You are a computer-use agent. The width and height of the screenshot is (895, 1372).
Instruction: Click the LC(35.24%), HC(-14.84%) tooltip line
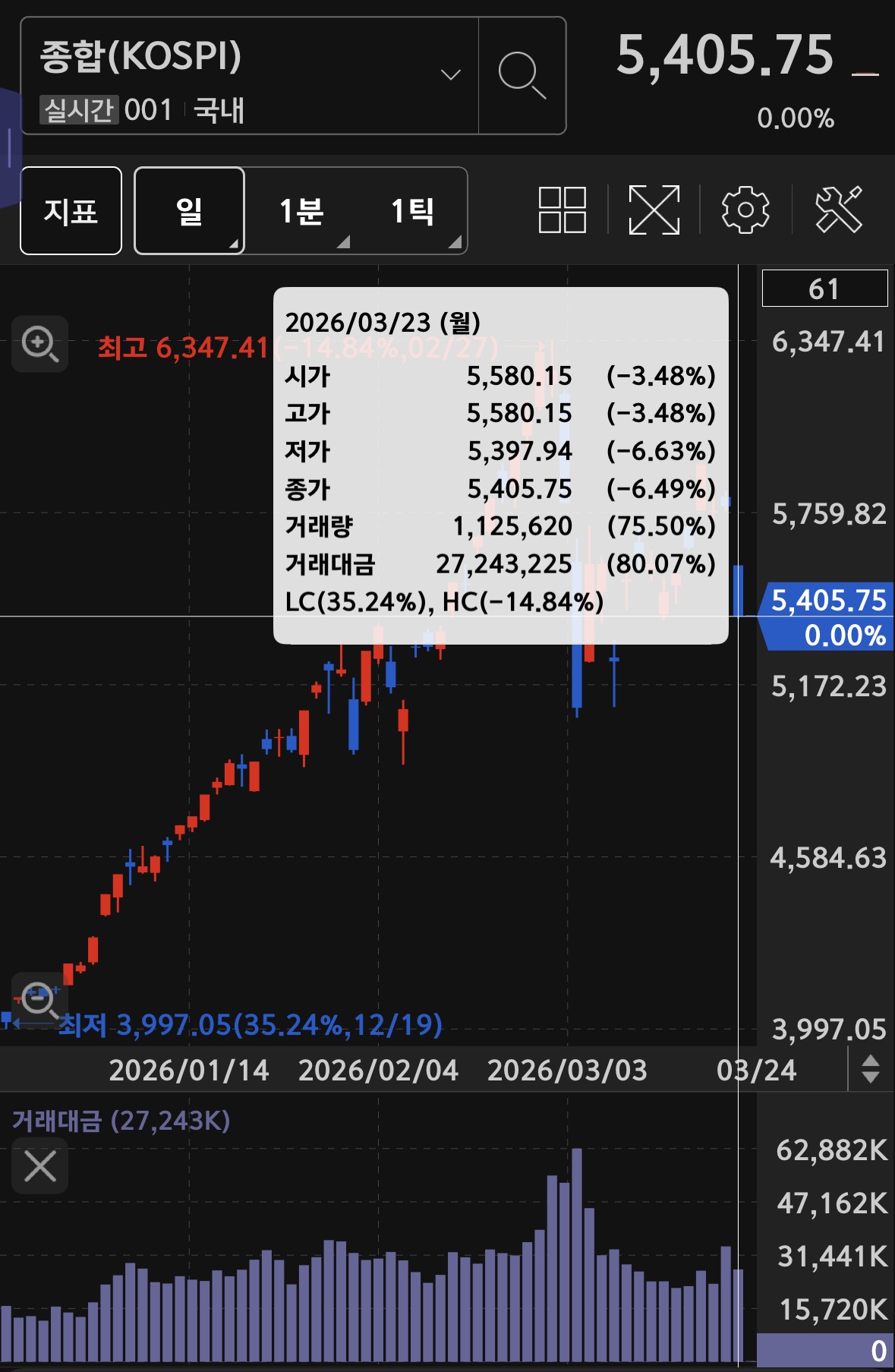[x=444, y=601]
